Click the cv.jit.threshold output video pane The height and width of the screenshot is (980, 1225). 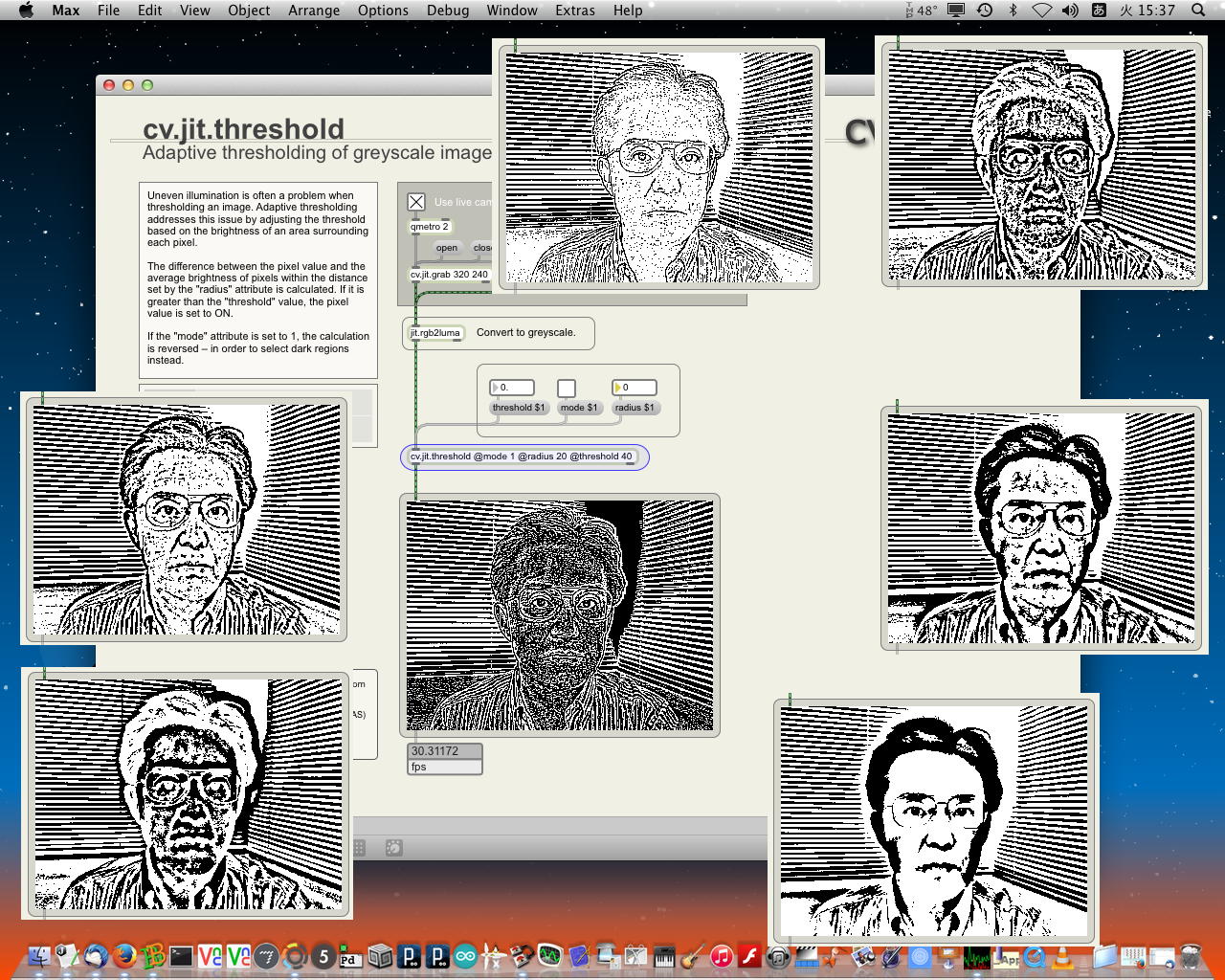pos(560,614)
